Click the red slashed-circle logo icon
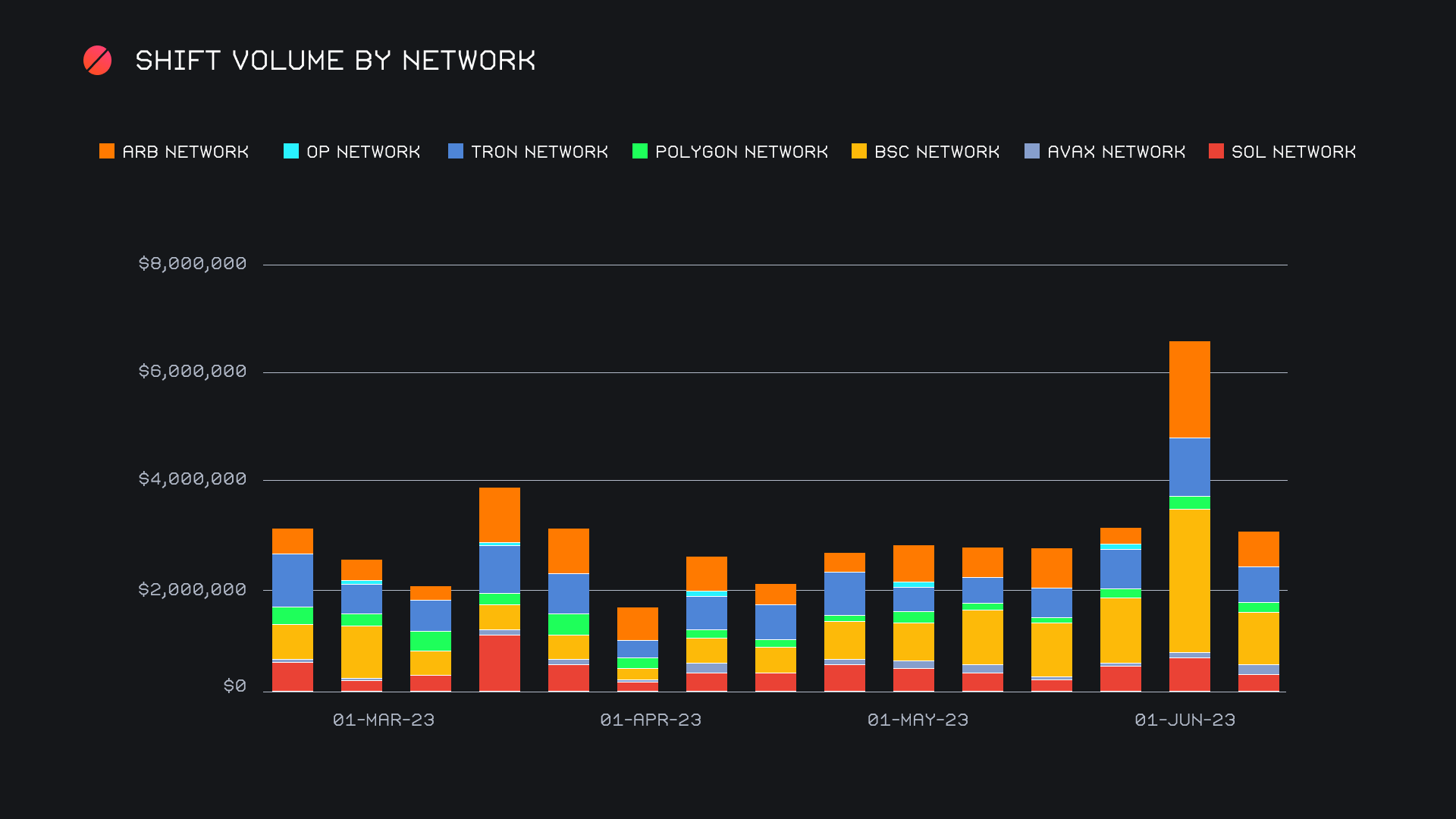 point(97,61)
